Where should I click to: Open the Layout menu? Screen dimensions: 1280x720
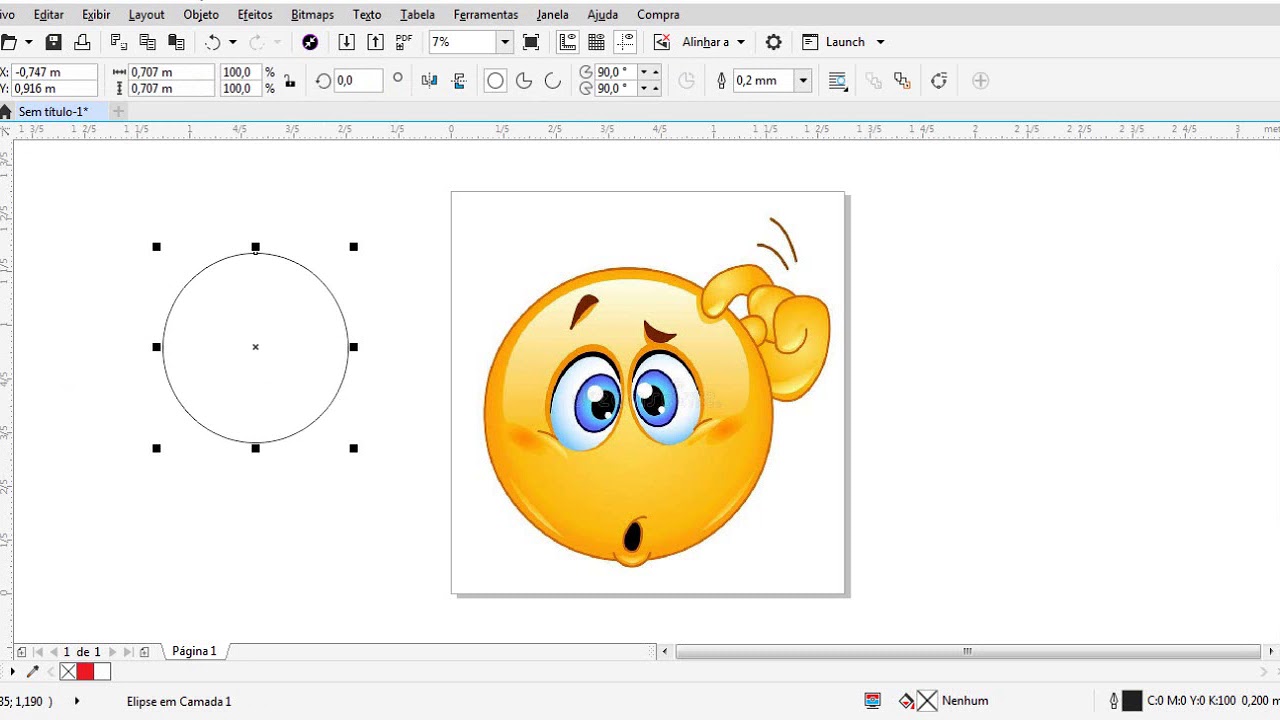click(x=146, y=15)
